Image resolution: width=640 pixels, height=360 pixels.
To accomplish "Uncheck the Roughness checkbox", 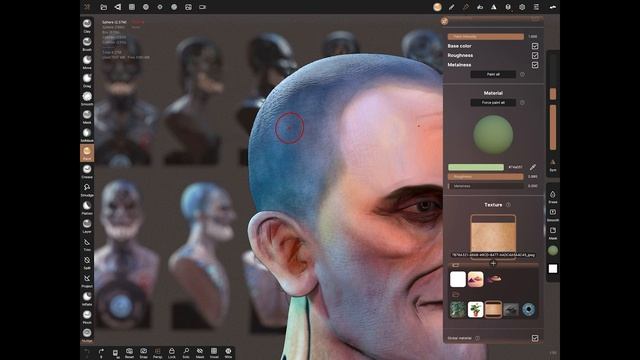I will (x=535, y=55).
